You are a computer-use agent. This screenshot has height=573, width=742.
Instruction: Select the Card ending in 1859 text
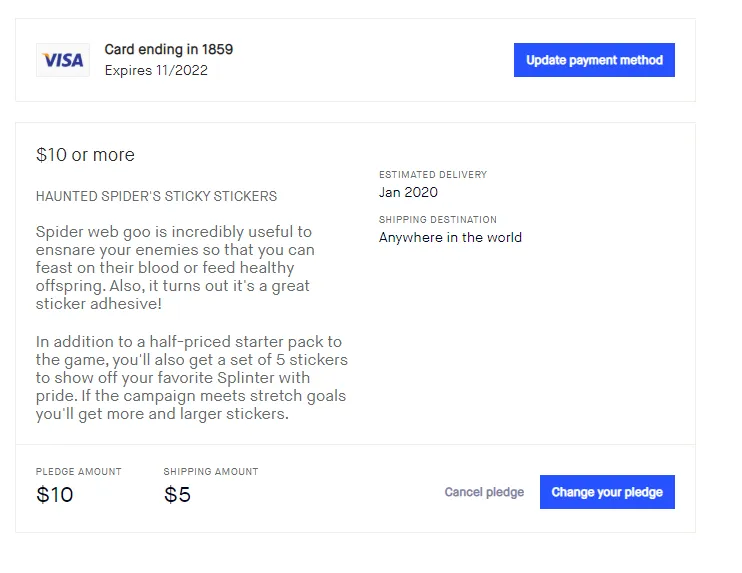(x=168, y=49)
